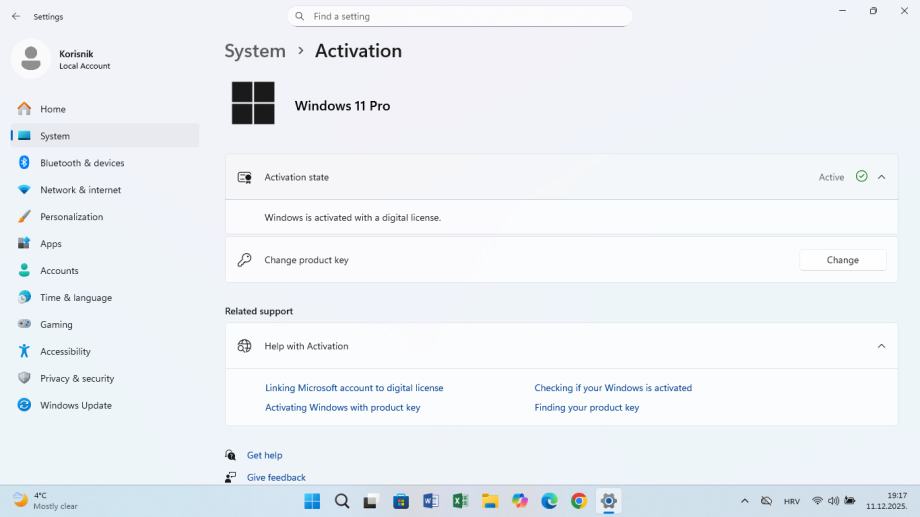This screenshot has height=517, width=920.
Task: Click the Give feedback link
Action: (276, 478)
